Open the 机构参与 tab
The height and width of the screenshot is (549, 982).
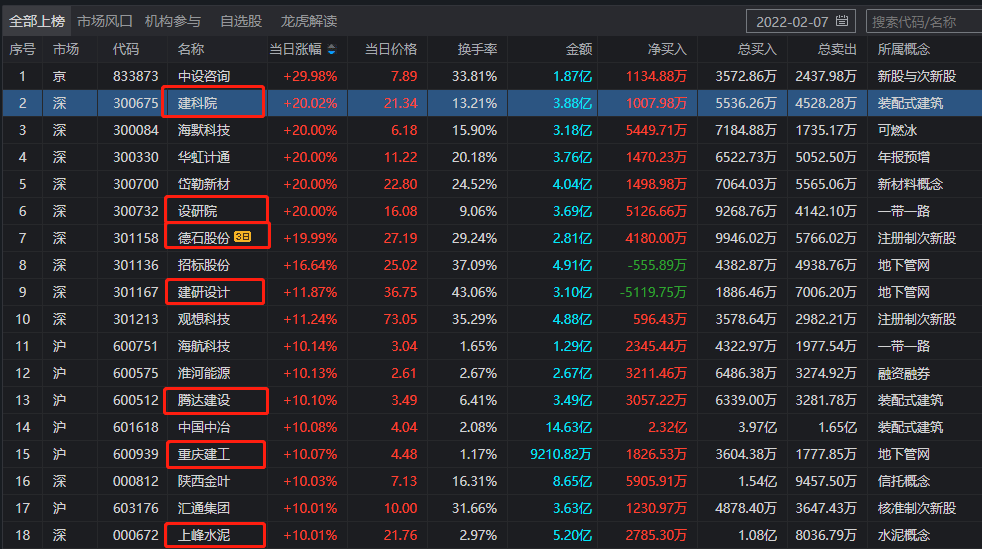point(173,21)
